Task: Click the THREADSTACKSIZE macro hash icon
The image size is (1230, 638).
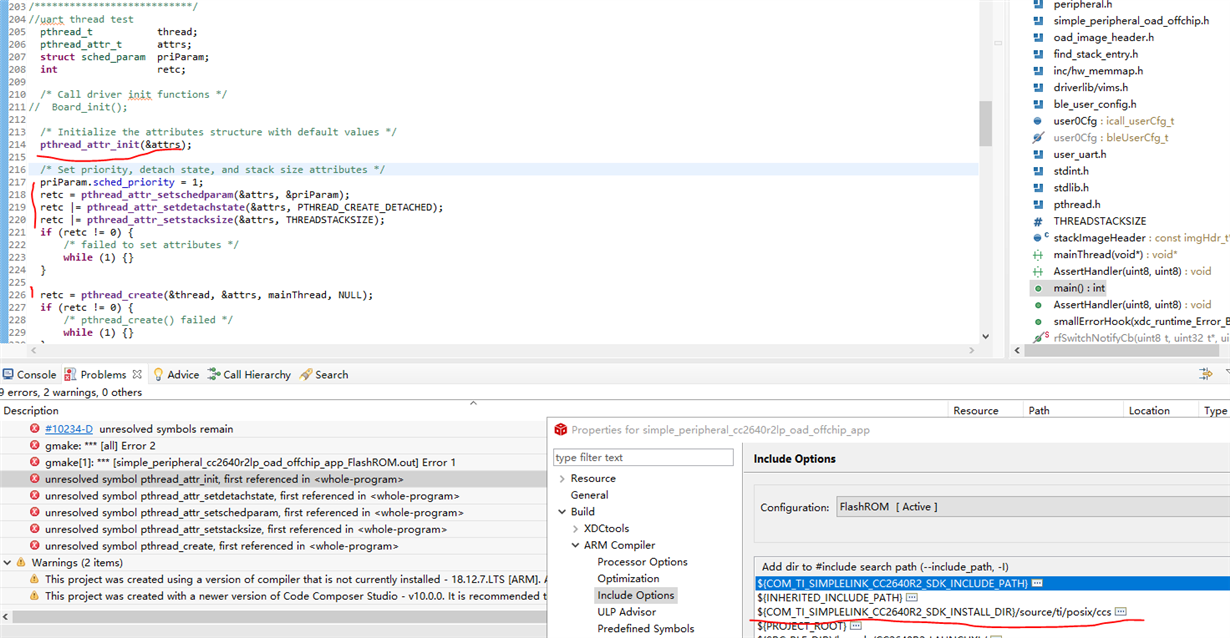Action: tap(1038, 221)
